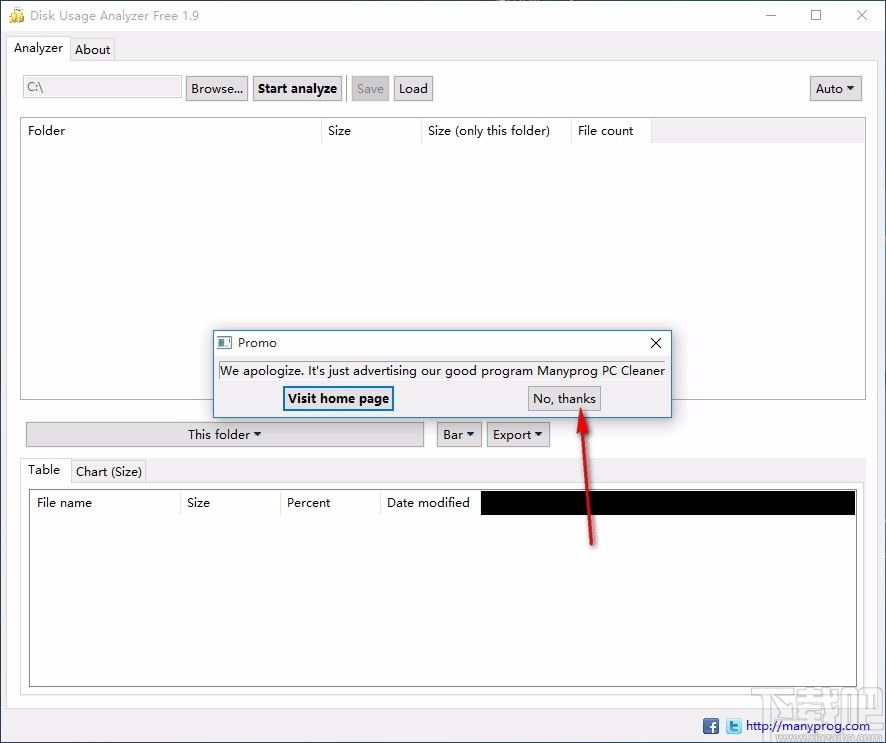Click the Facebook icon at bottom

pos(711,726)
